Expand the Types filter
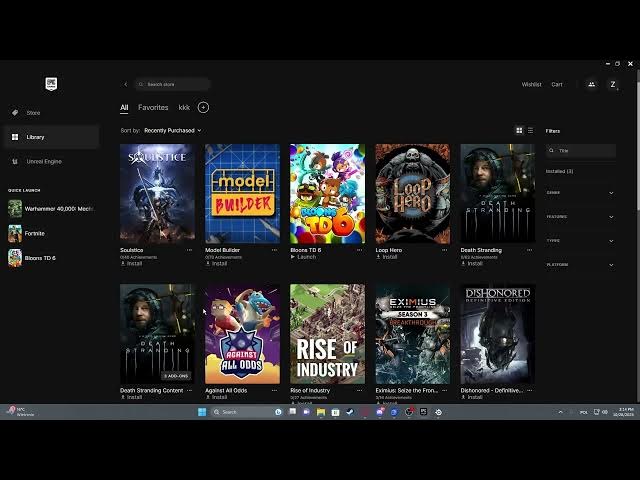Screen dimensions: 640x480 tap(580, 241)
